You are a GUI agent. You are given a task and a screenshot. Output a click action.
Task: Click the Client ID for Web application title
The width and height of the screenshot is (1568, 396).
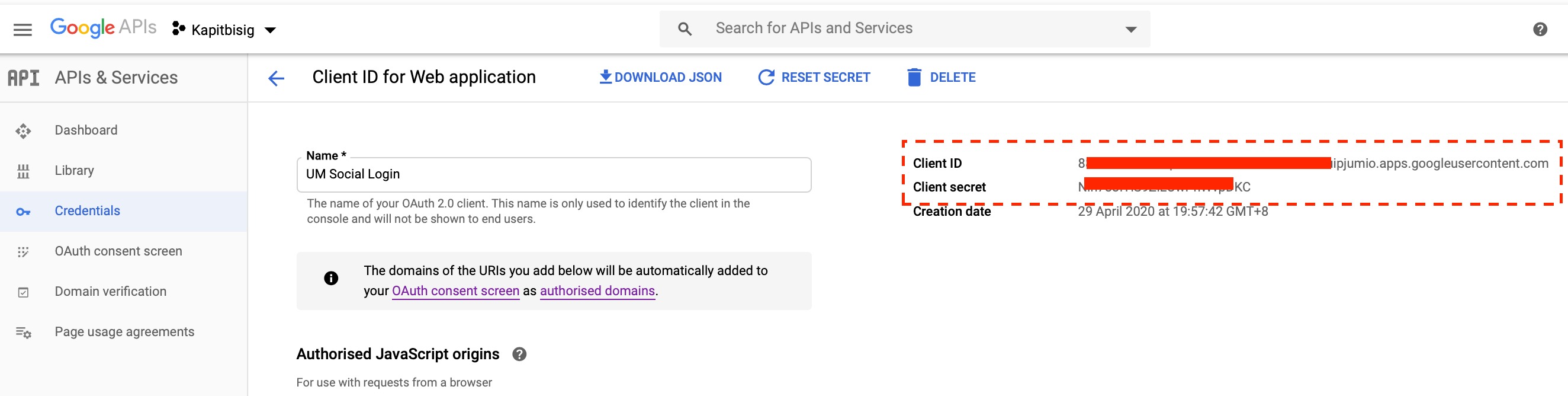[x=423, y=78]
